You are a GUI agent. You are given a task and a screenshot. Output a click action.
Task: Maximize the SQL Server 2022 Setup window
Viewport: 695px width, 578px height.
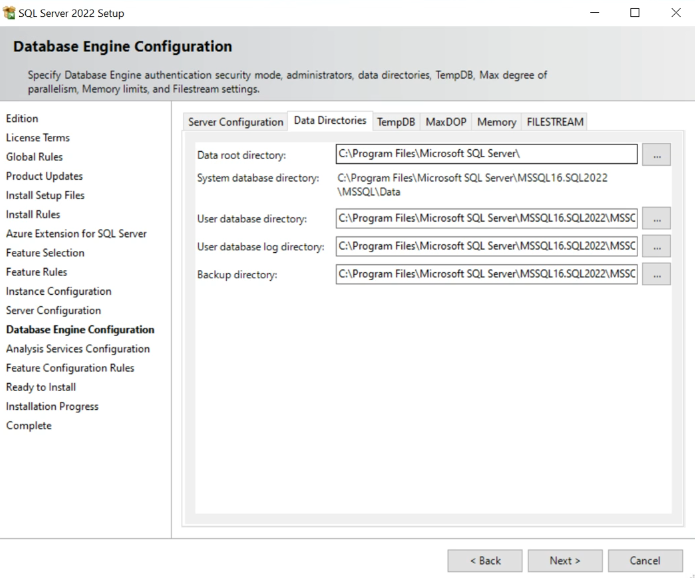coord(635,13)
